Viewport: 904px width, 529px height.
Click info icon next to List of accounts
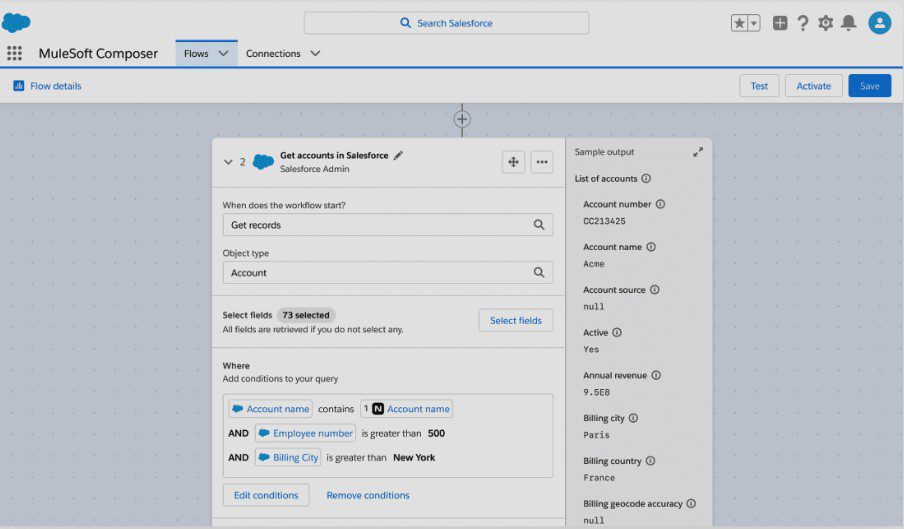pyautogui.click(x=646, y=179)
